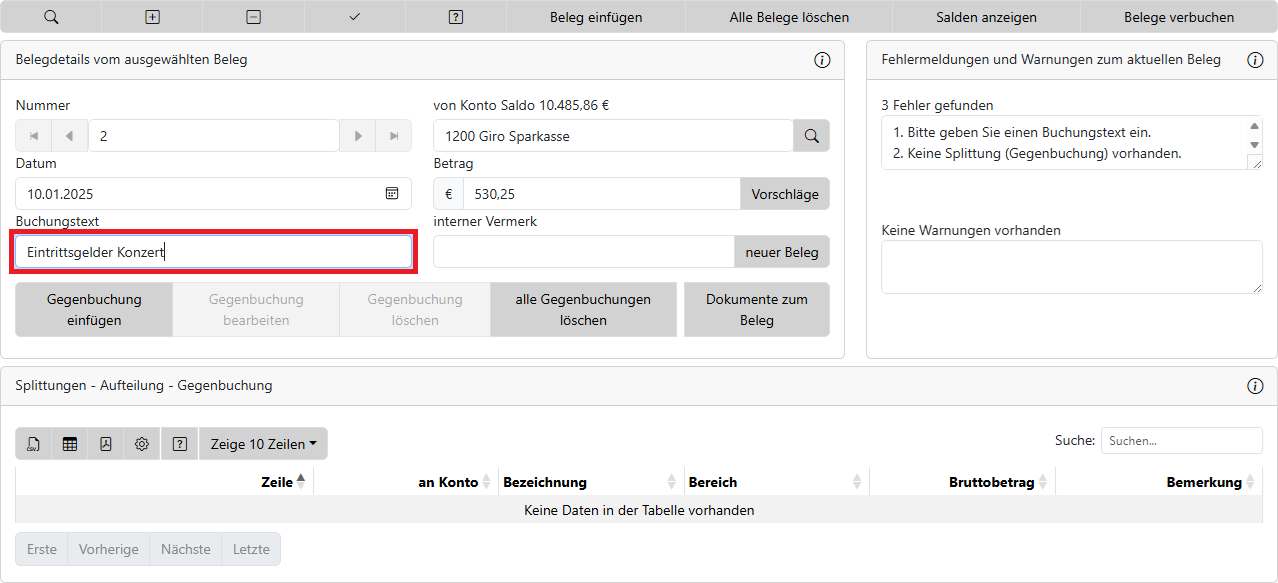Export the split table as PDF
This screenshot has height=583, width=1278.
pyautogui.click(x=106, y=444)
